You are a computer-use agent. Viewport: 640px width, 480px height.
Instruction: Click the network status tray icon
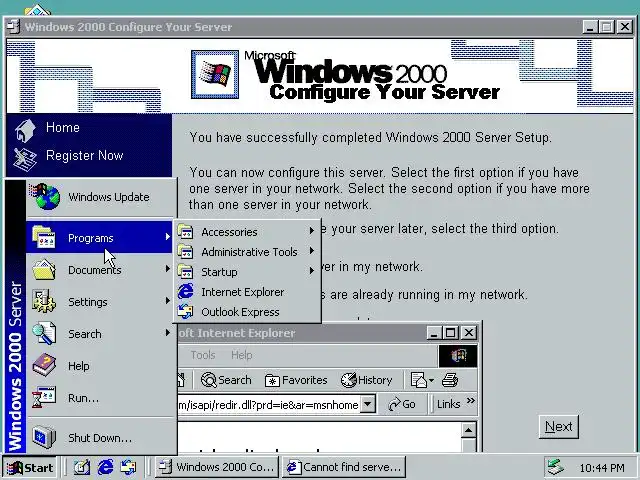556,468
